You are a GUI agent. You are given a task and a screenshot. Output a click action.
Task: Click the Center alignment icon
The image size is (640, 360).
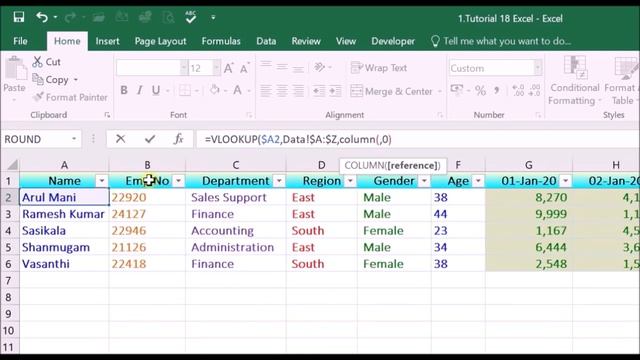click(x=282, y=91)
